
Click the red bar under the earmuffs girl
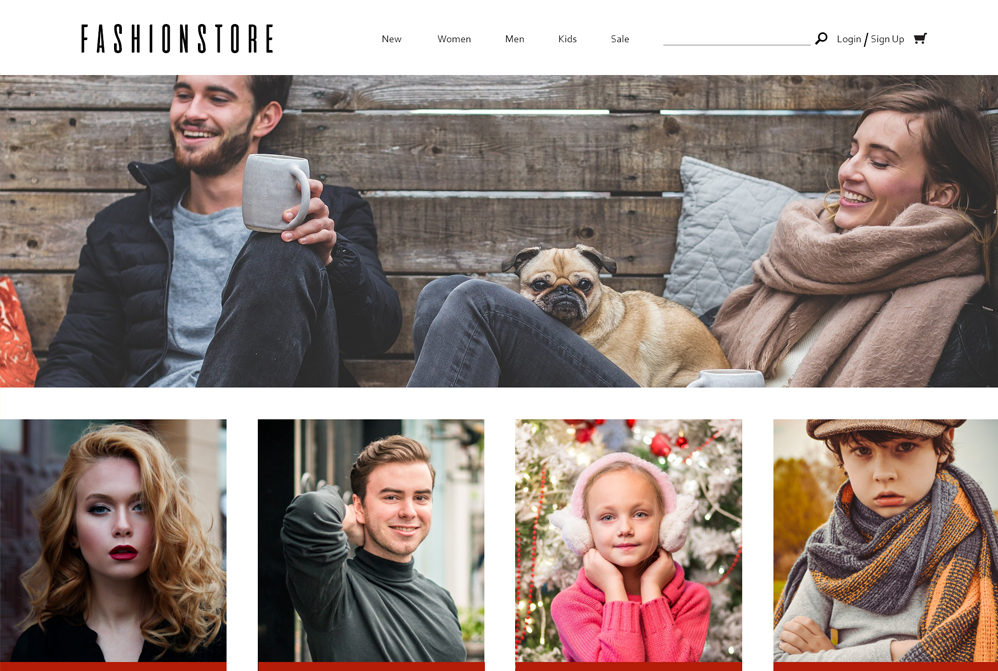coord(628,667)
